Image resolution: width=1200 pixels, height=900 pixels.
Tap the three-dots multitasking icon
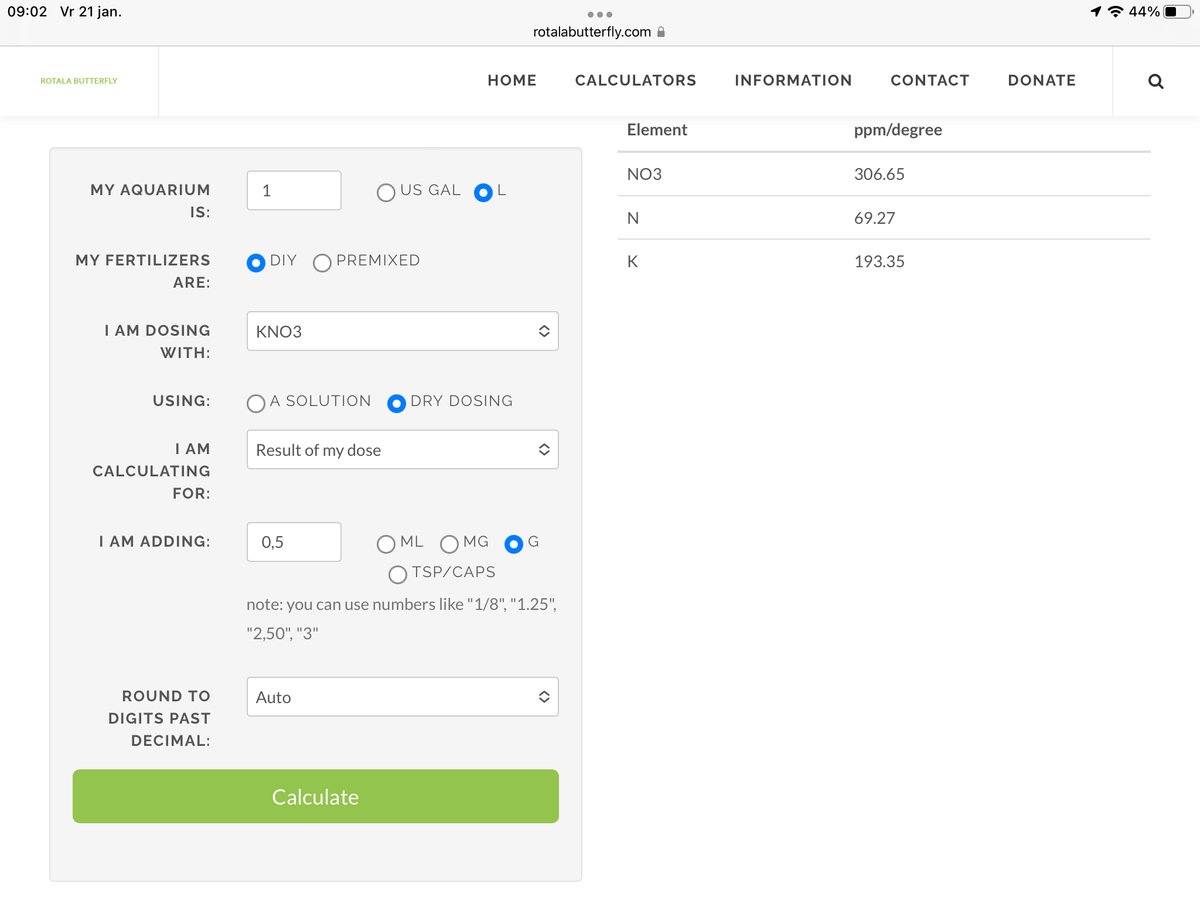point(600,14)
